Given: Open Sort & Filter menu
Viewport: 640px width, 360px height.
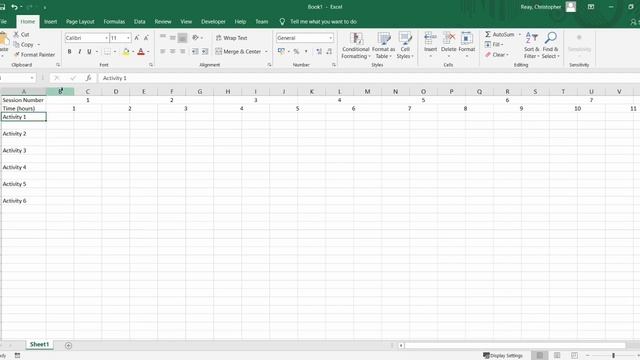Looking at the screenshot, I should click(531, 45).
